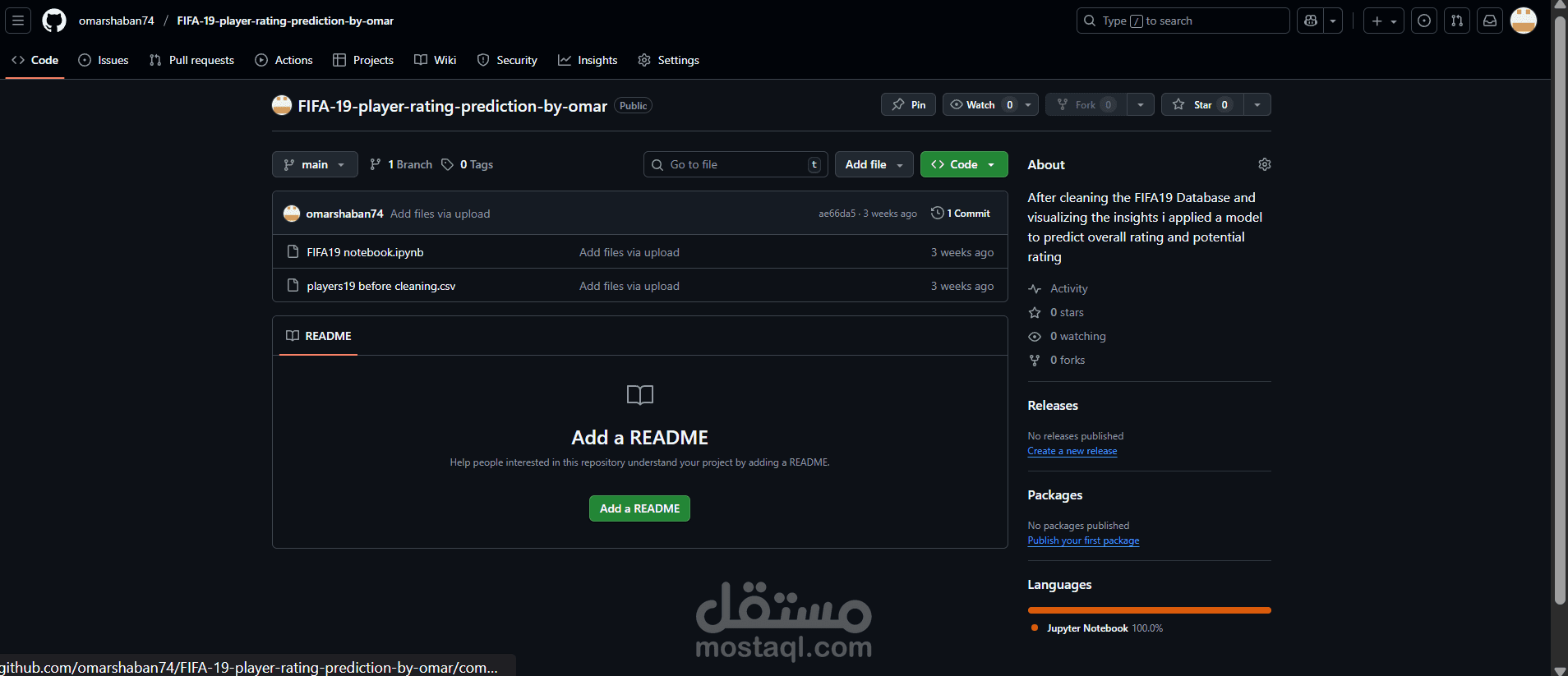Click the eye icon beside 0 watching

coord(1035,336)
